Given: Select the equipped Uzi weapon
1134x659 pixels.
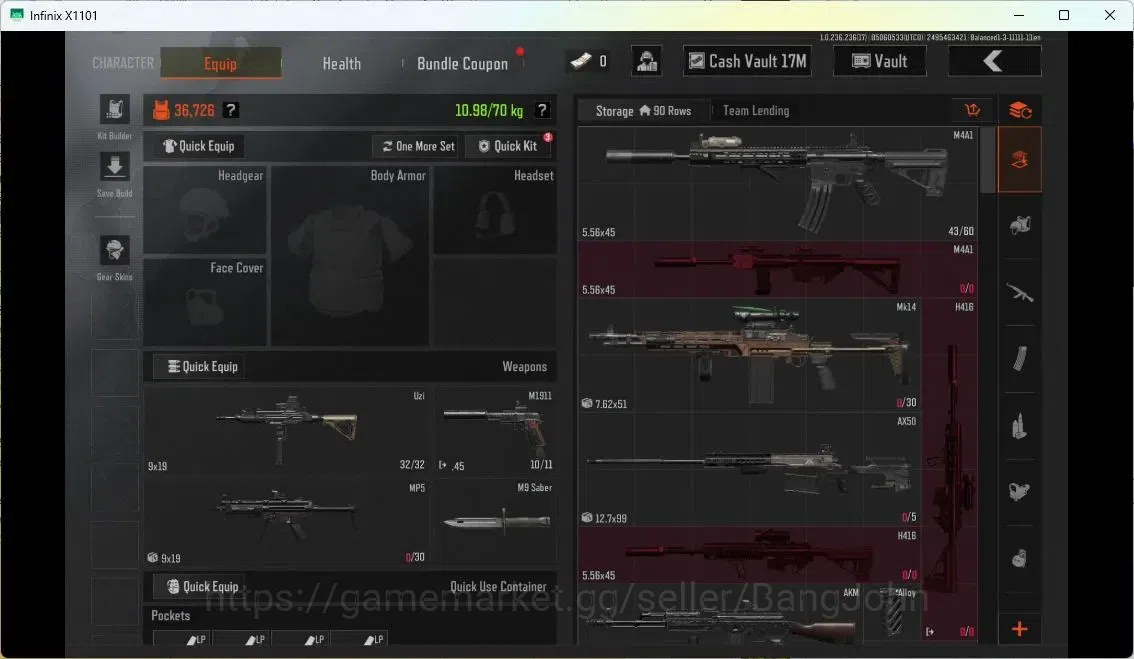Looking at the screenshot, I should click(288, 432).
